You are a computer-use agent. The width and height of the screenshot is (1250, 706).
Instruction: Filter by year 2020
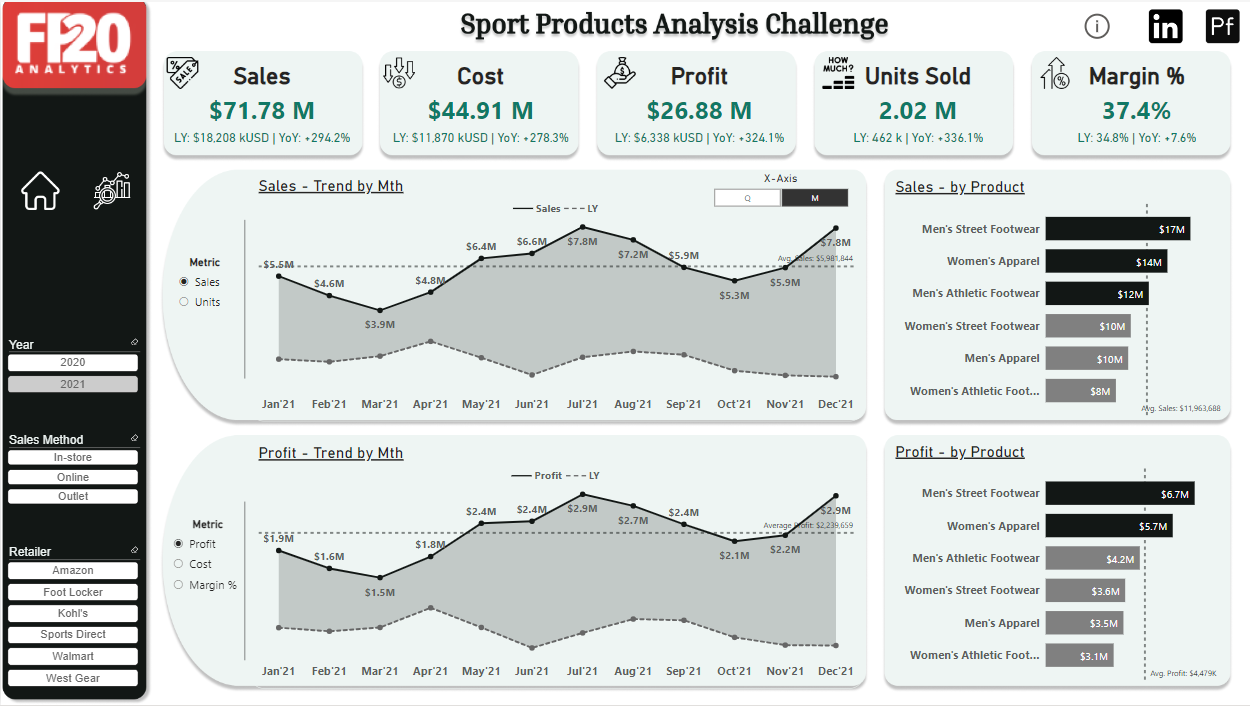[x=73, y=363]
